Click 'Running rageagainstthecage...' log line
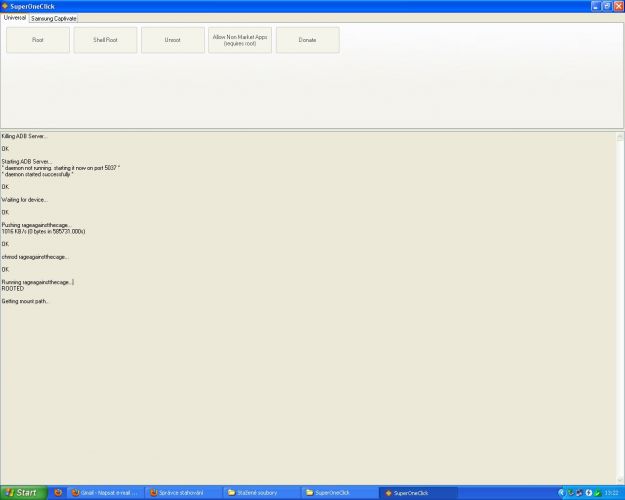 point(37,282)
